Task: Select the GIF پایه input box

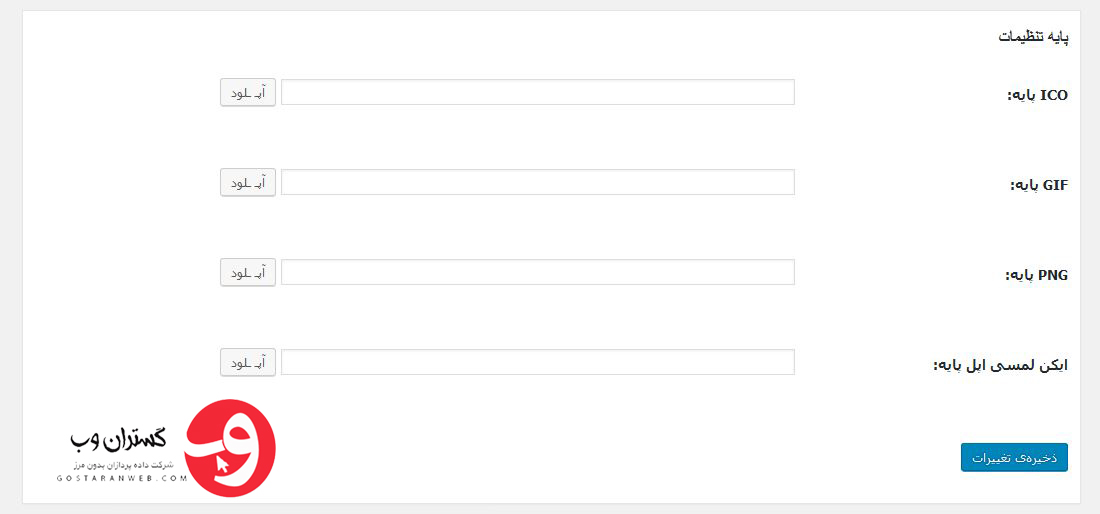Action: [x=538, y=182]
